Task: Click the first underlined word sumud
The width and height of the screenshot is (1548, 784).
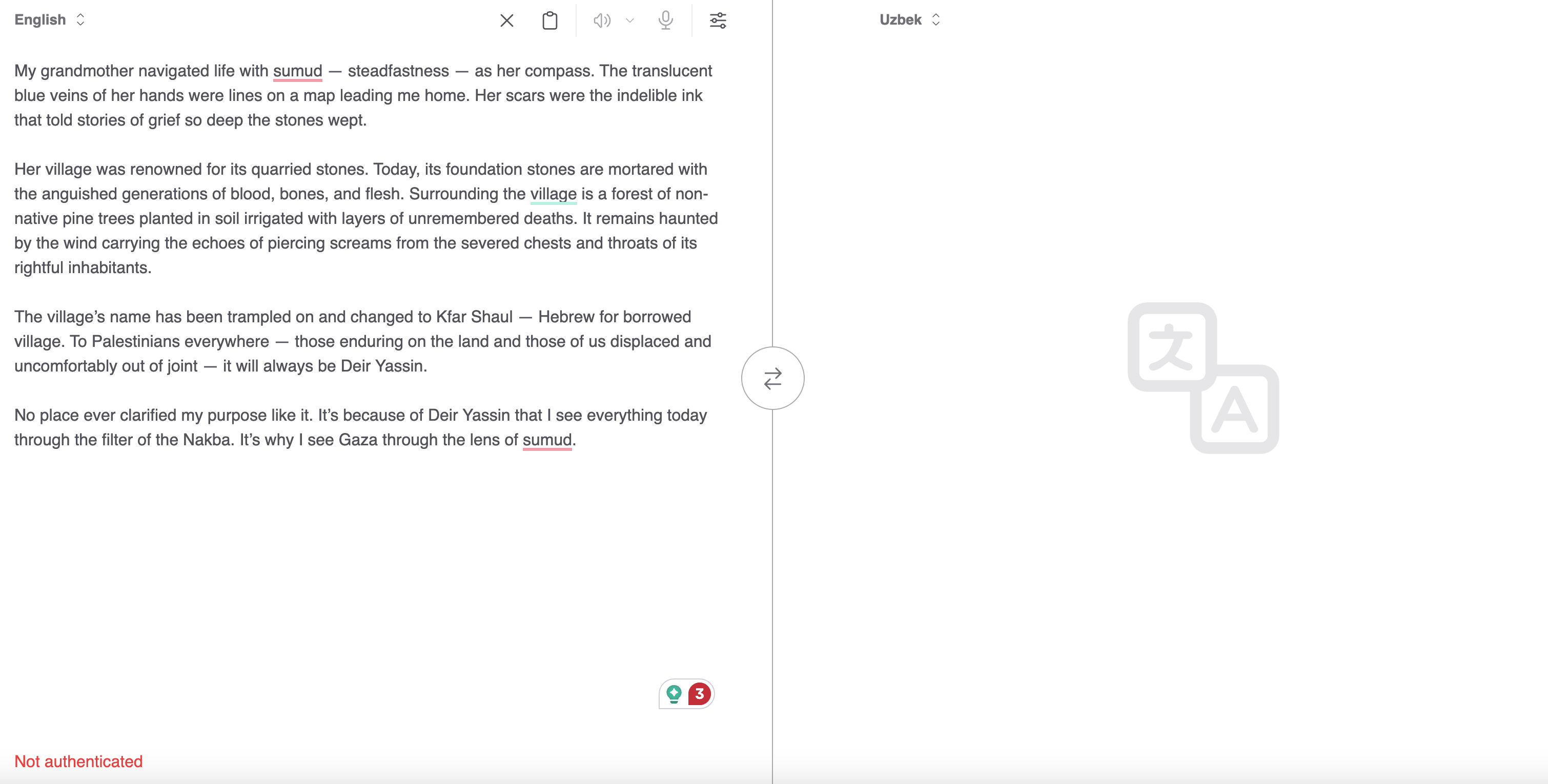Action: click(297, 71)
